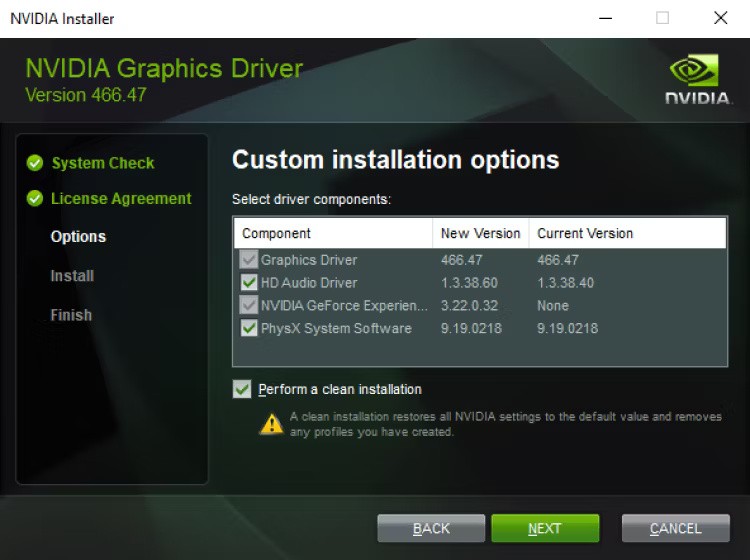Toggle the HD Audio Driver checkbox
Viewport: 750px width, 560px height.
click(249, 283)
